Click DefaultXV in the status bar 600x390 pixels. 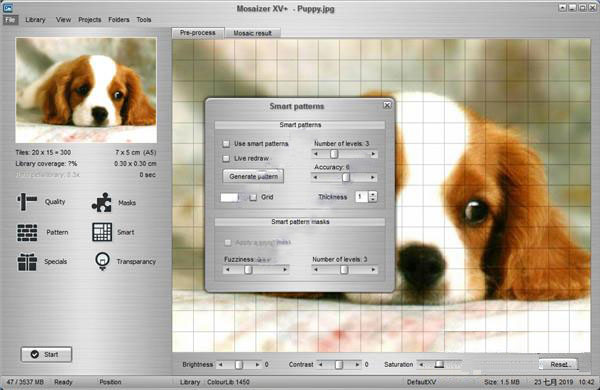click(x=421, y=382)
